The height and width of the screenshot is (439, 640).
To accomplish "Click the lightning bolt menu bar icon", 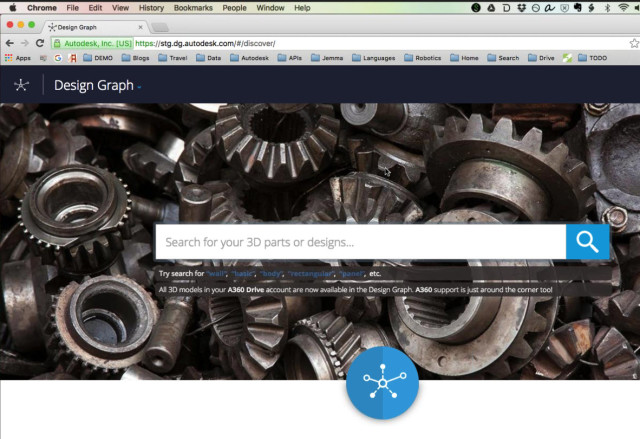I will (x=591, y=7).
